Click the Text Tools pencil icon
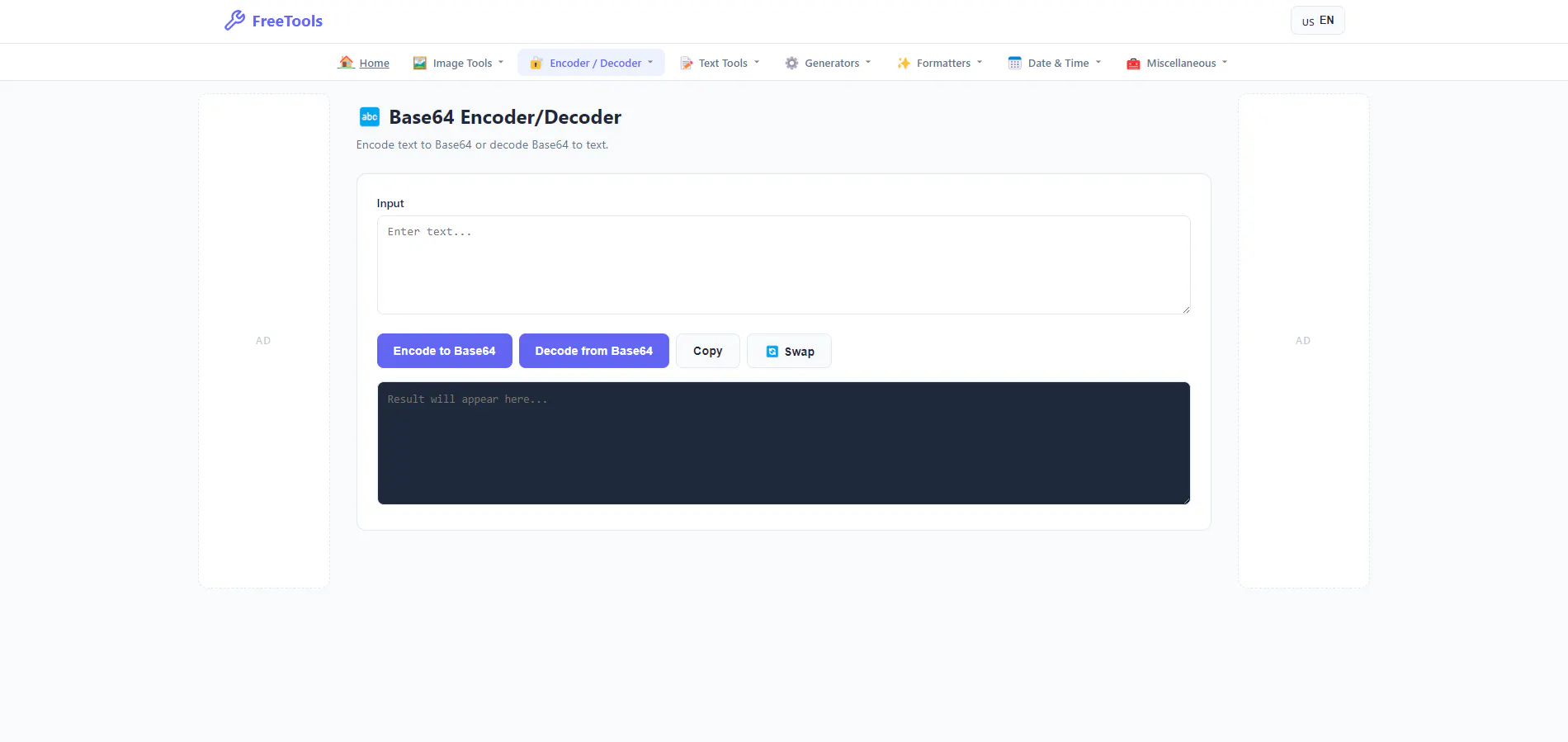 686,63
